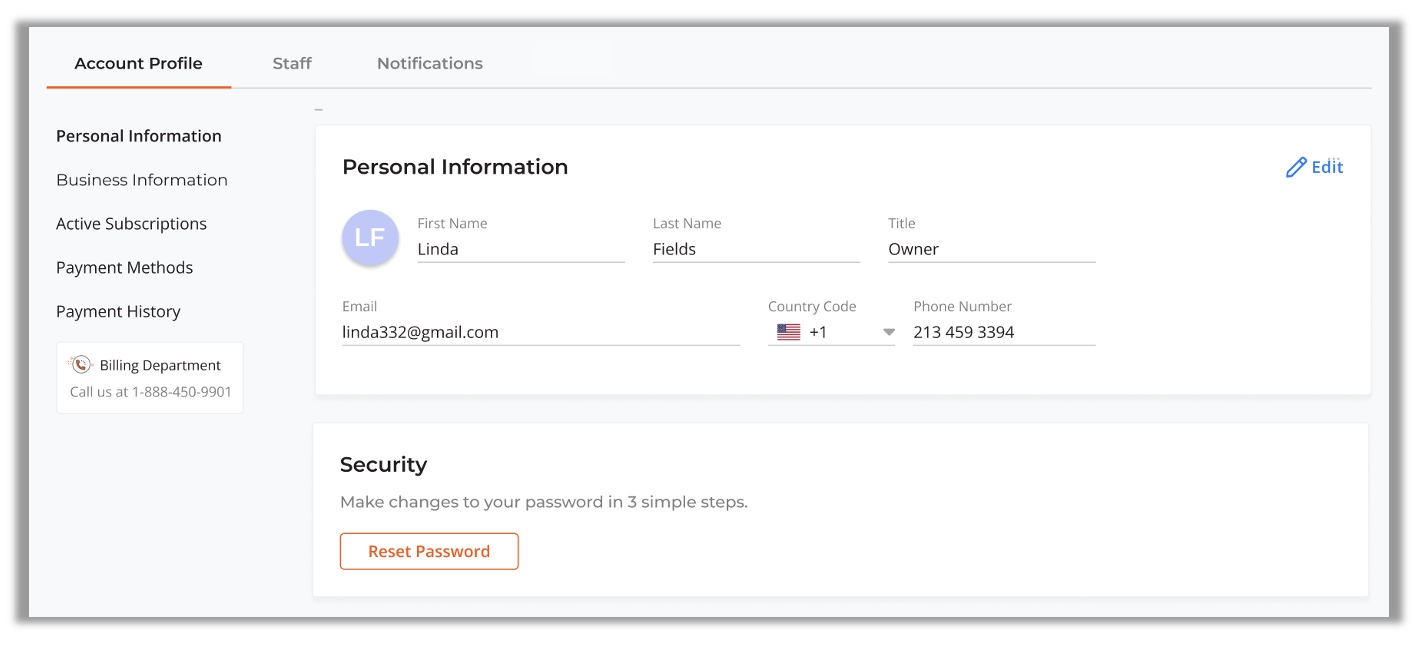Go to Active Subscriptions section
Viewport: 1426px width, 646px height.
[131, 224]
